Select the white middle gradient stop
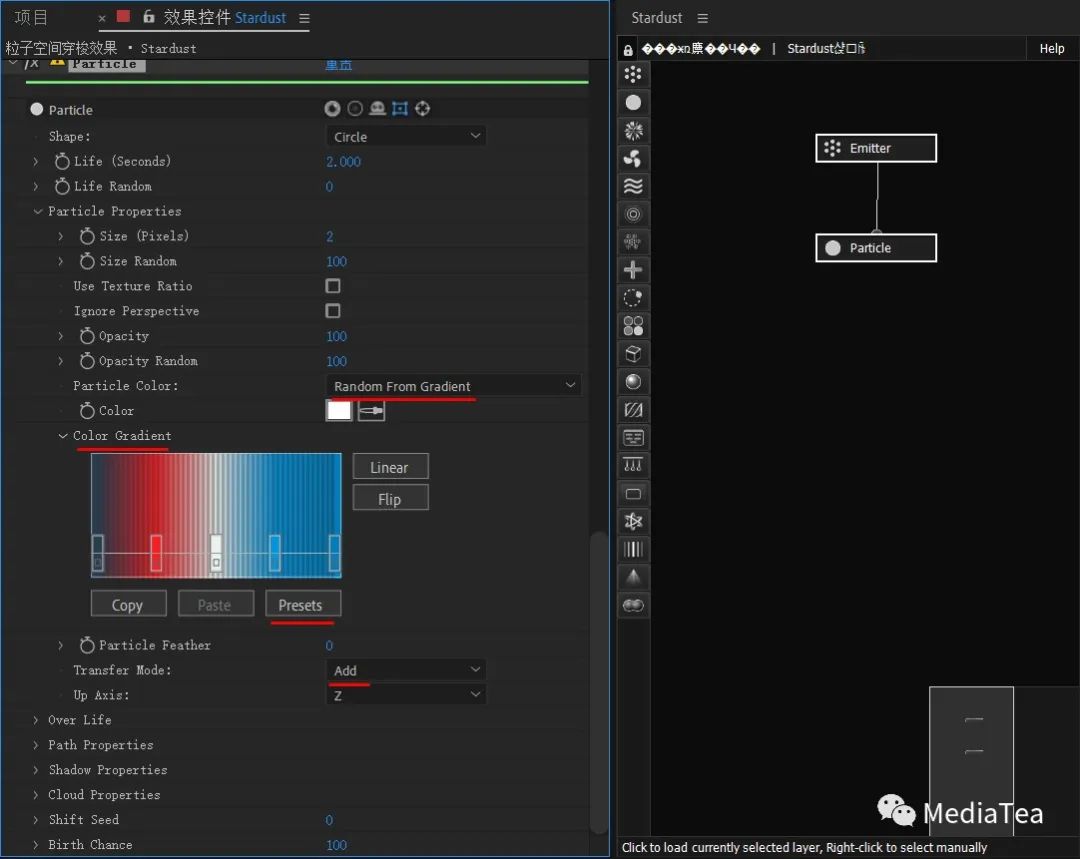 pyautogui.click(x=216, y=552)
